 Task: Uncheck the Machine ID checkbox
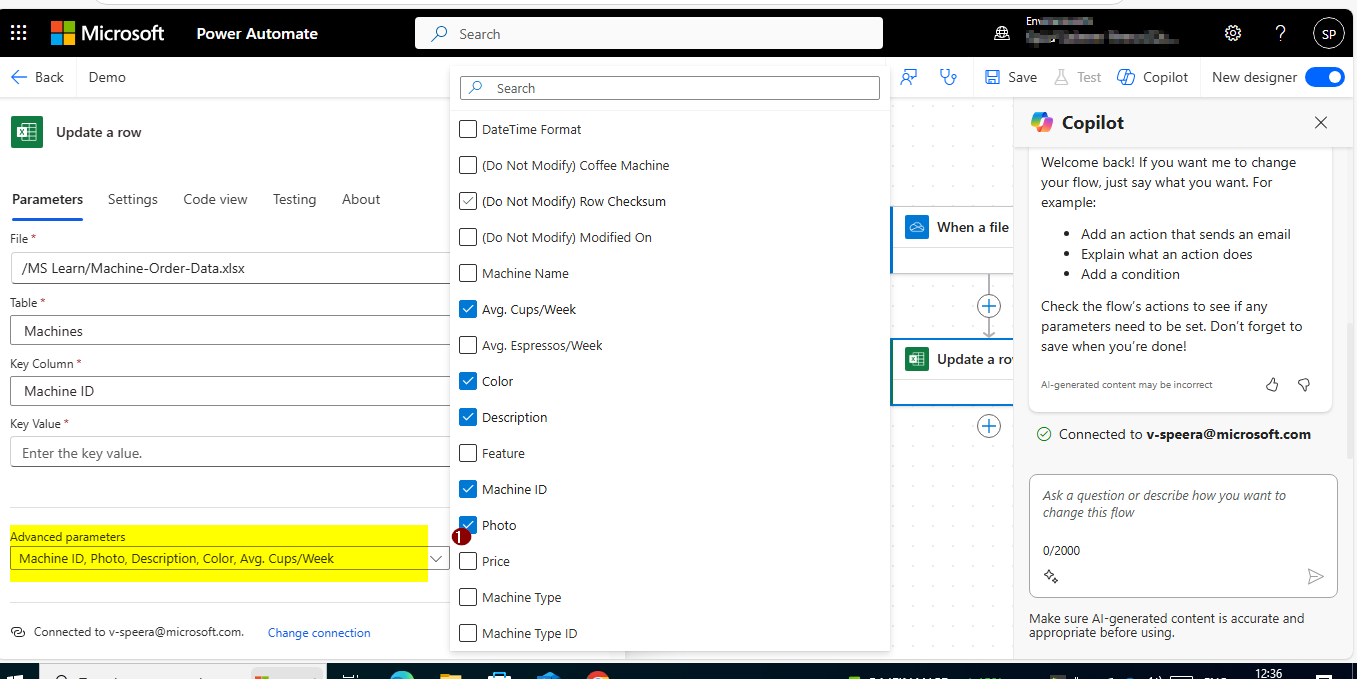[x=468, y=489]
